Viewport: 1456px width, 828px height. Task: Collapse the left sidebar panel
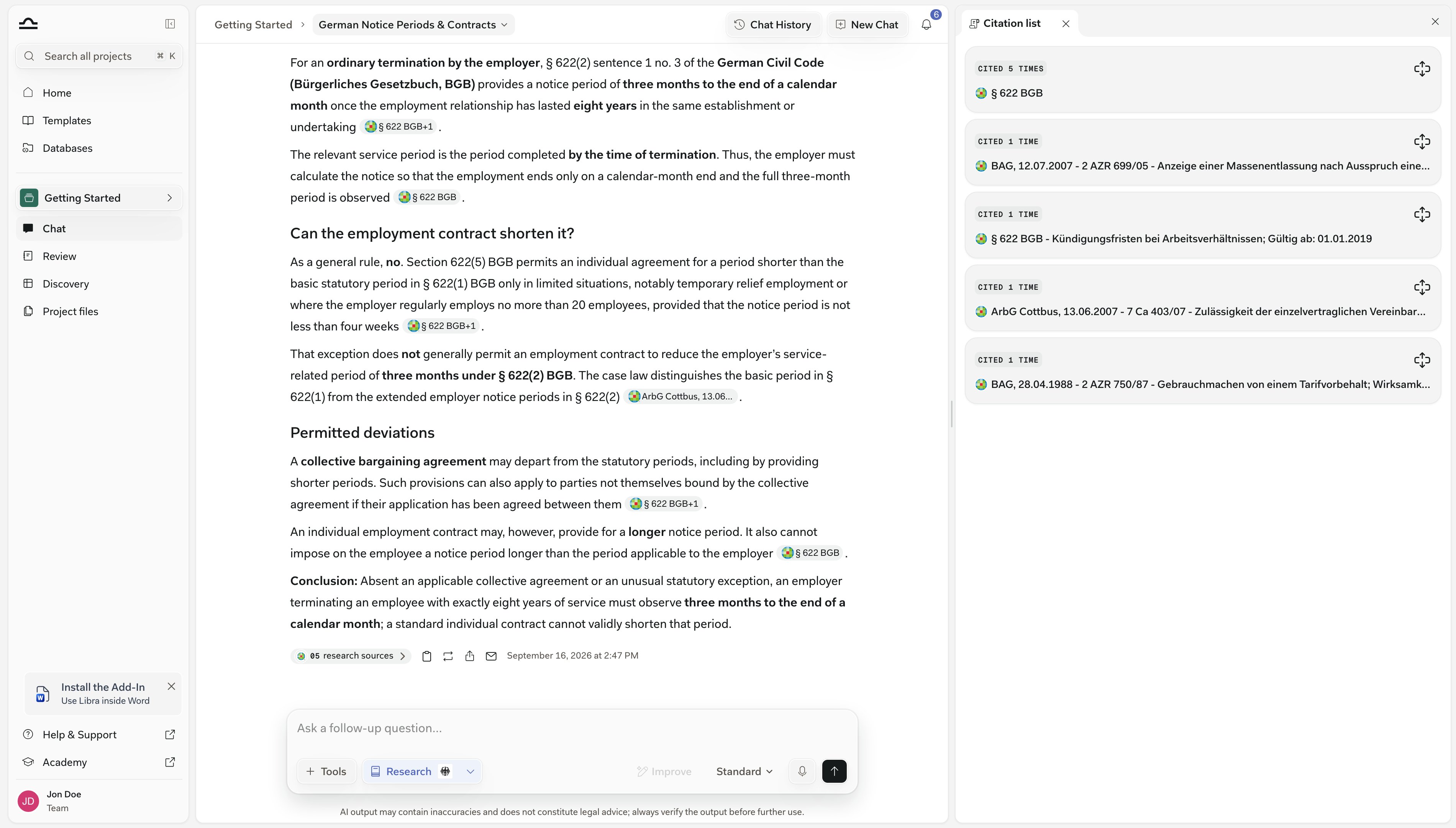tap(170, 24)
